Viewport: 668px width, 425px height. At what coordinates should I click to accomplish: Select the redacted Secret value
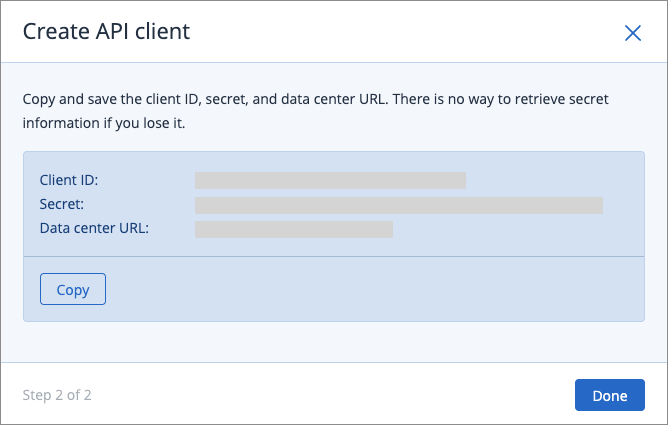click(399, 205)
